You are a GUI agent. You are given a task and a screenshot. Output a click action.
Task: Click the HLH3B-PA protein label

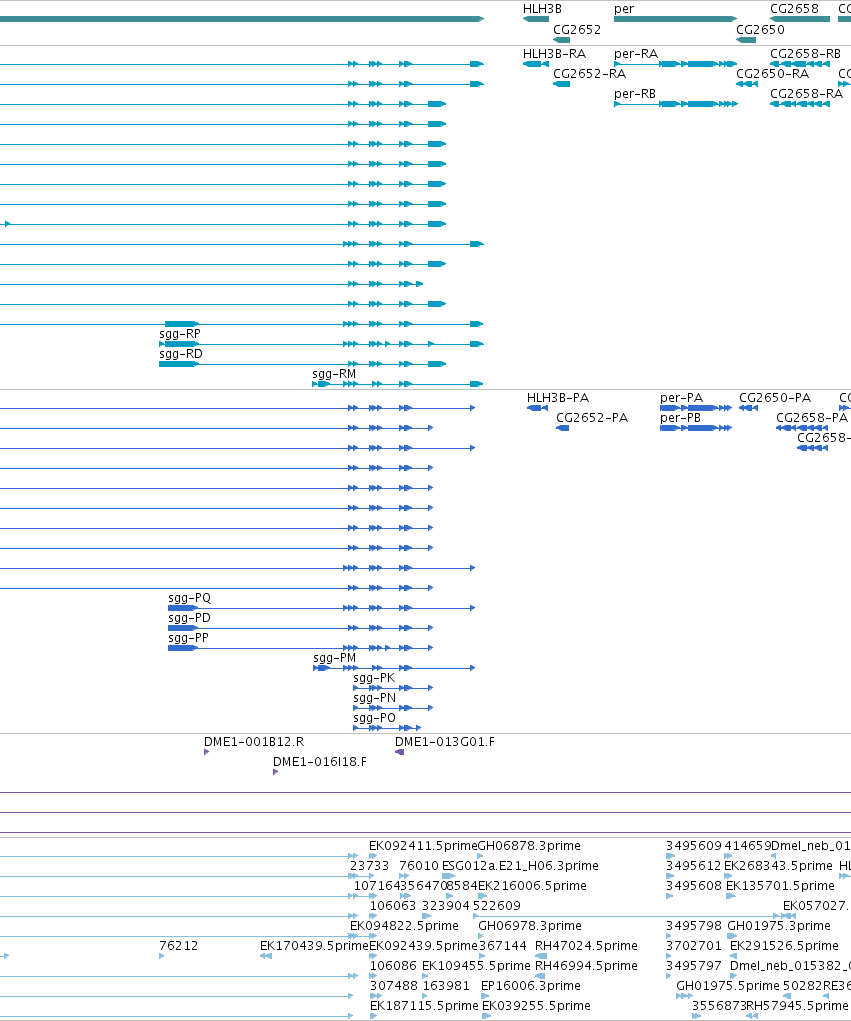click(x=557, y=398)
